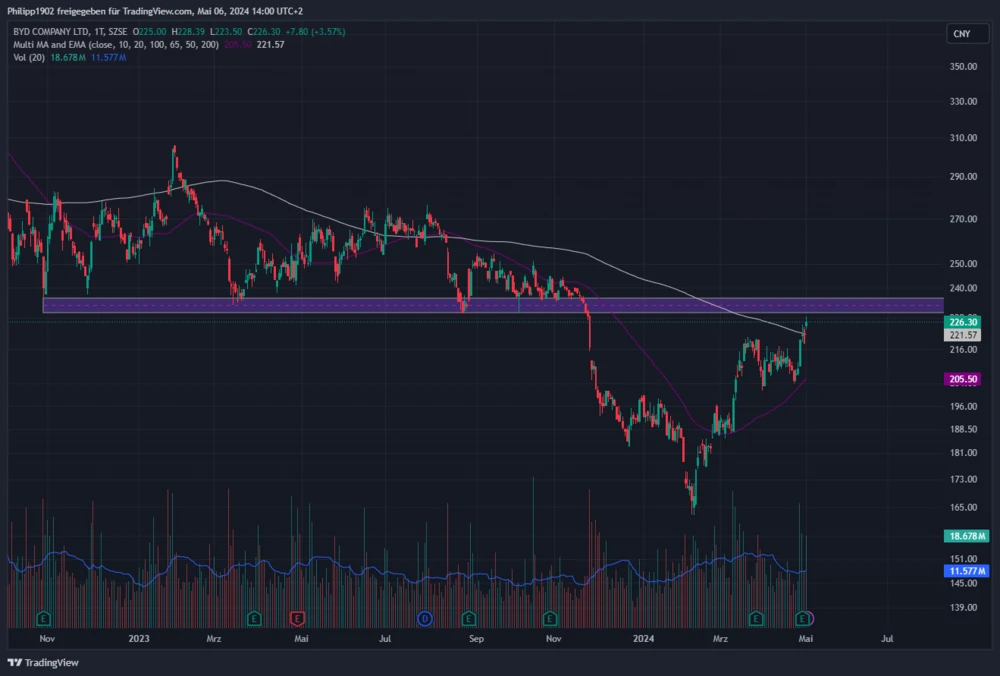Click the purple circle marker at chart's latest bar

(808, 618)
